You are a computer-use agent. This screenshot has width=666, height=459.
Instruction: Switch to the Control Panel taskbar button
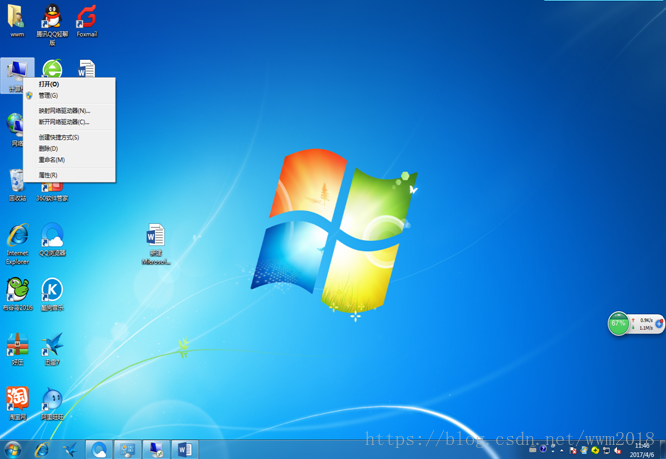coord(127,450)
